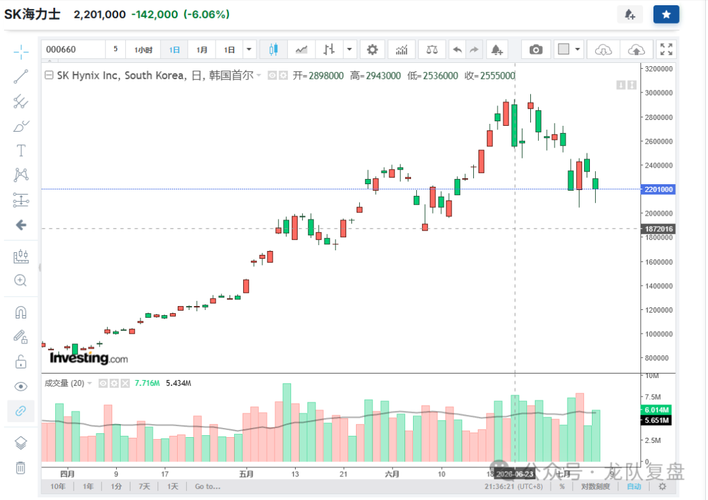Image resolution: width=708 pixels, height=500 pixels.
Task: Load chart layout from cloud
Action: 603,50
